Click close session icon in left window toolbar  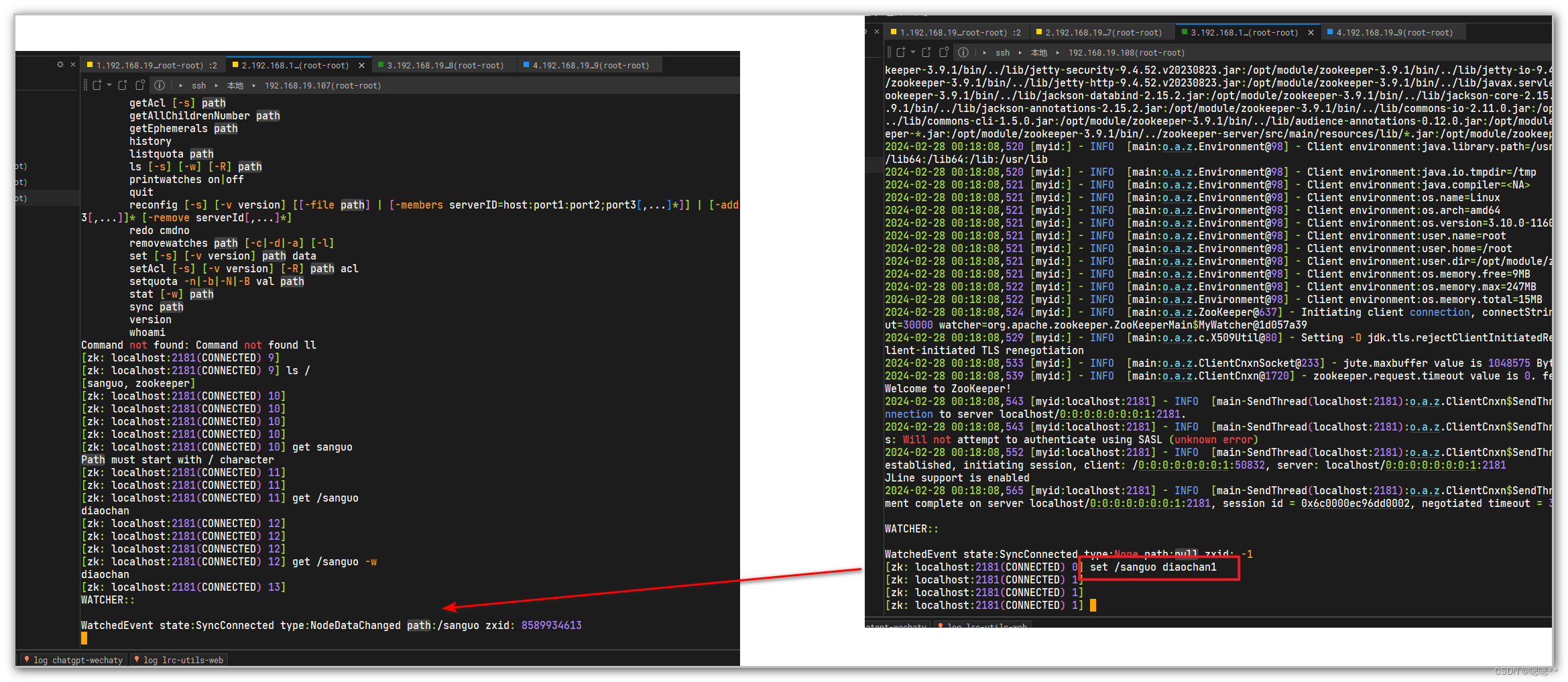coord(123,85)
